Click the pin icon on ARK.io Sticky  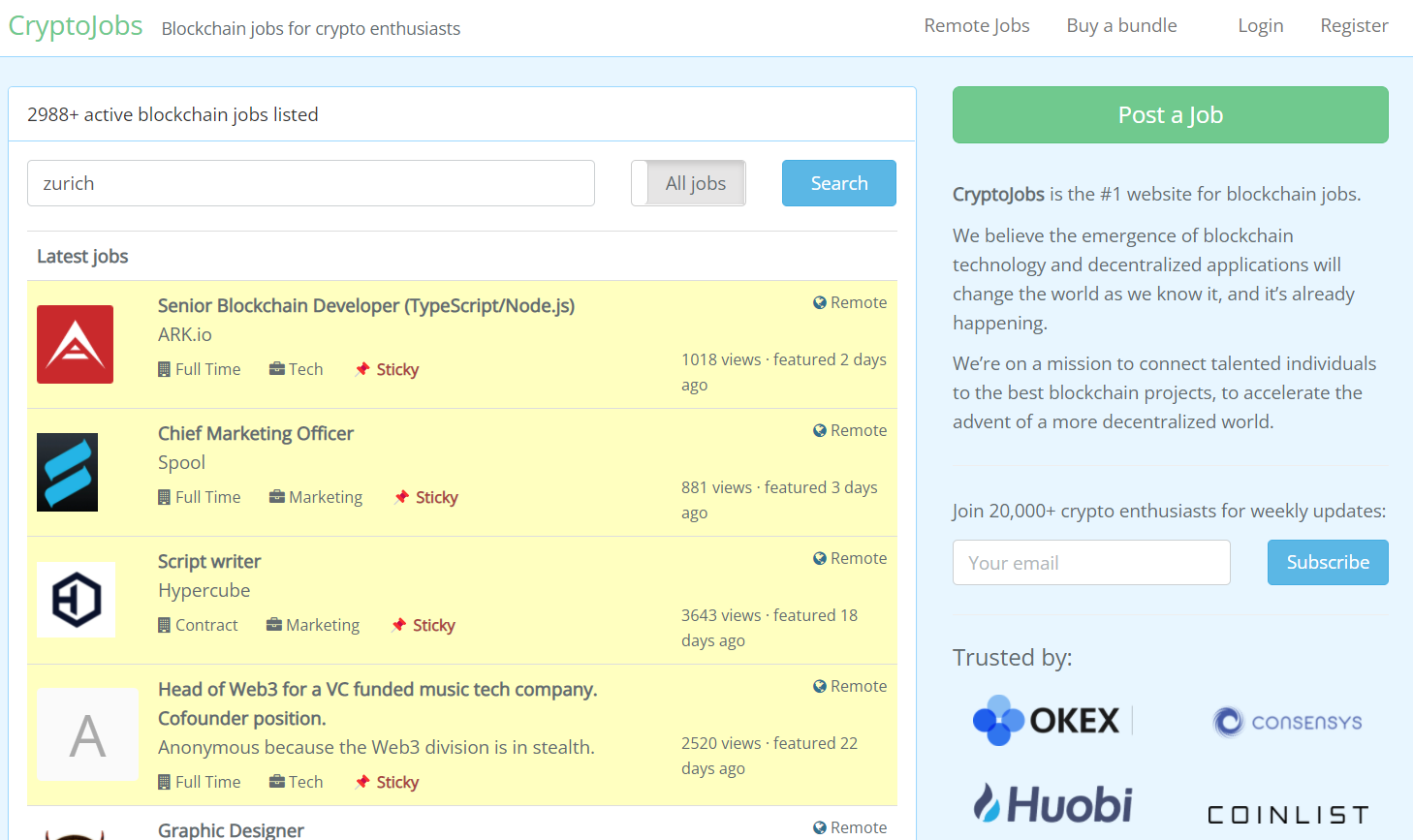click(x=362, y=369)
